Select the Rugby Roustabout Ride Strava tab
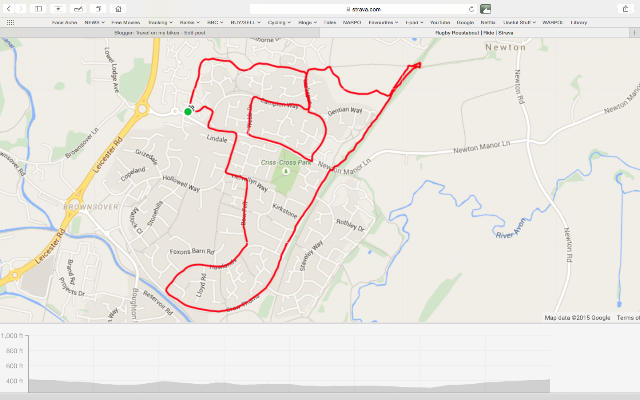This screenshot has height=400, width=640. click(x=474, y=33)
